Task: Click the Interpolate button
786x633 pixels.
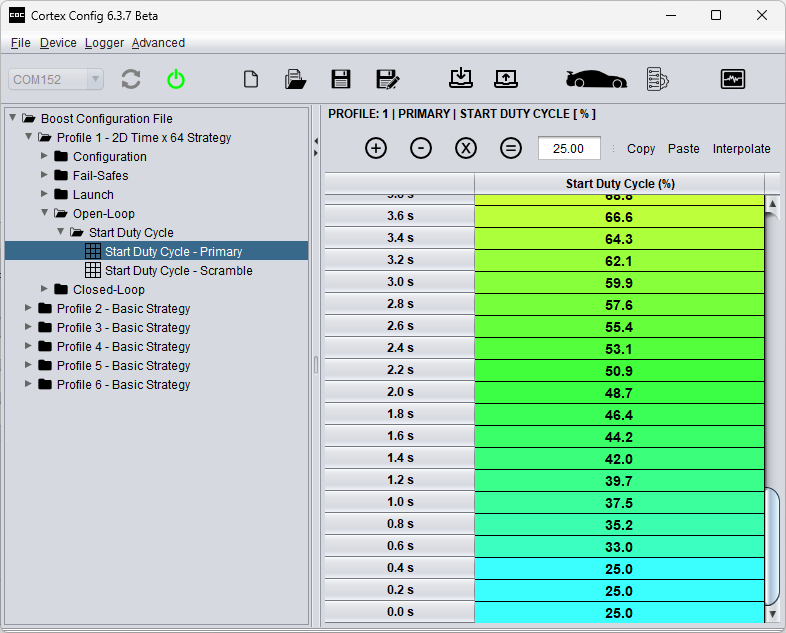Action: [741, 149]
